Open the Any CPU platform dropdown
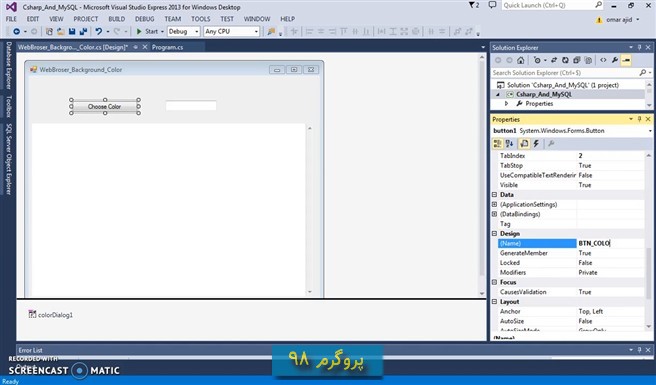This screenshot has height=385, width=656. coord(231,31)
